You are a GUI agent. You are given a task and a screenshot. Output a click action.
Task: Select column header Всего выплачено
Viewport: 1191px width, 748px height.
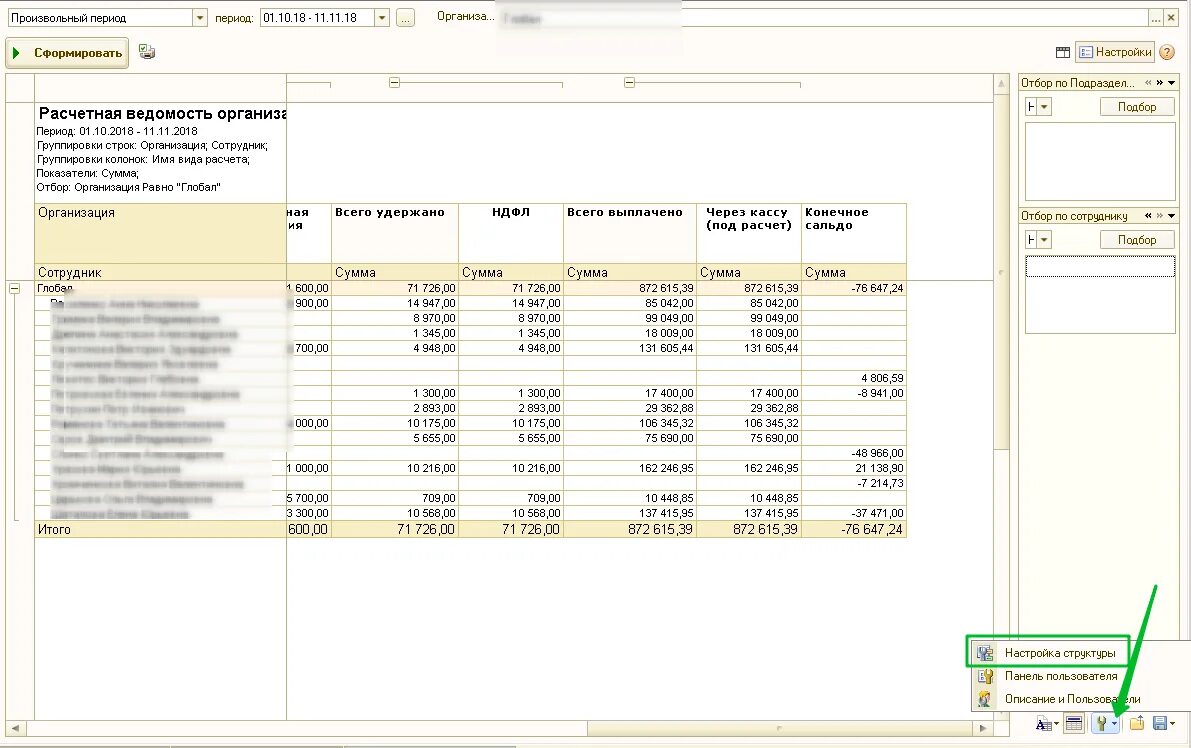coord(630,232)
